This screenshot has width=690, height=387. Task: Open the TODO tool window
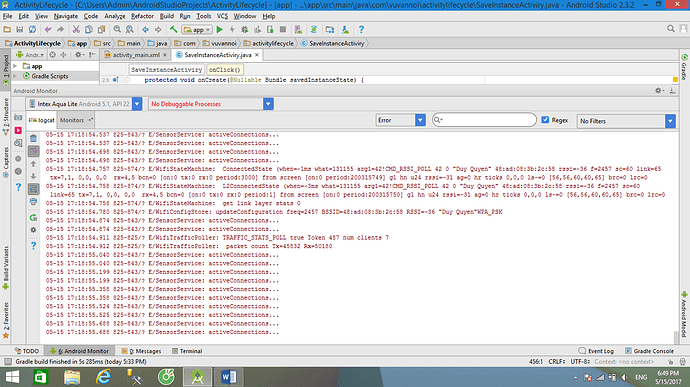27,351
